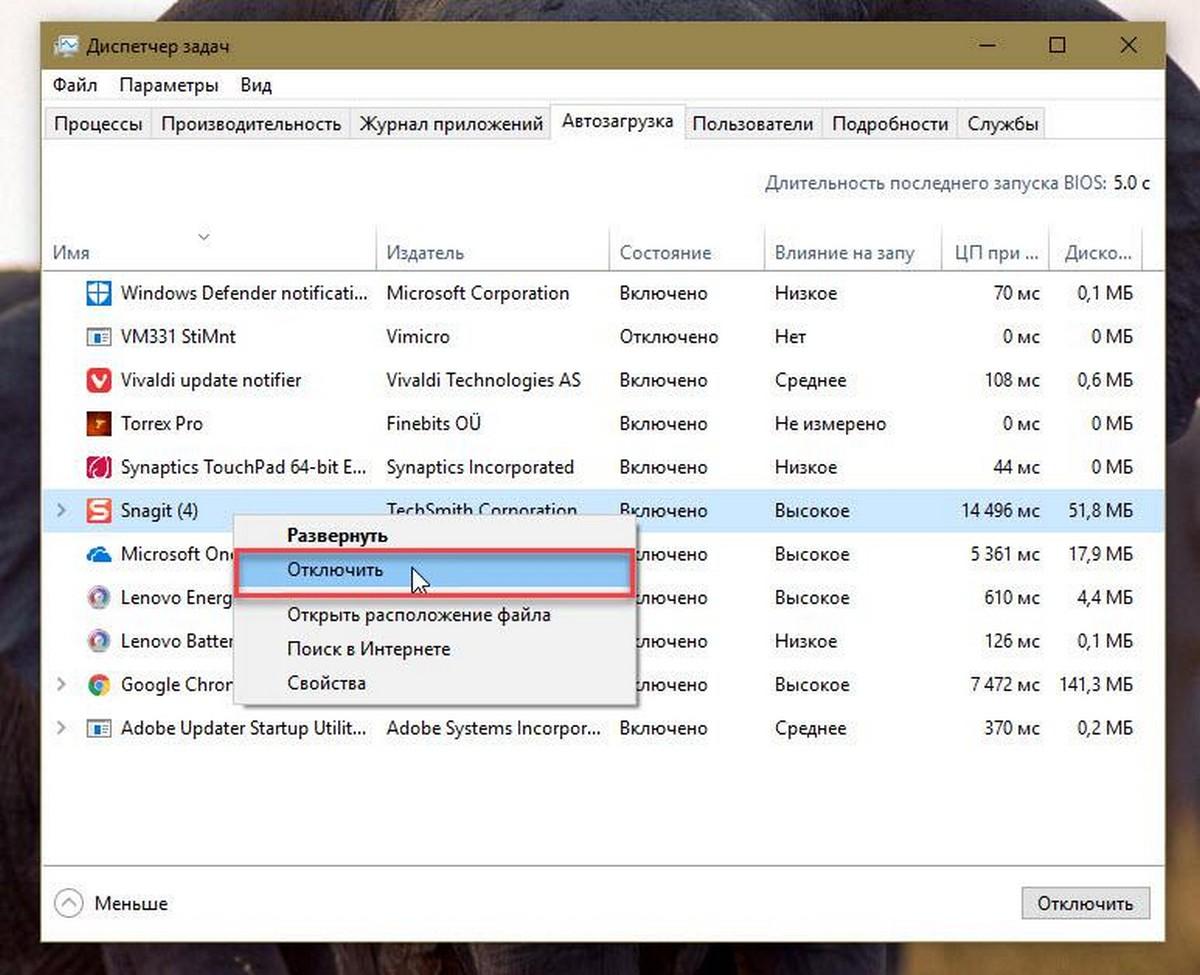Screen dimensions: 1200x975
Task: Switch to the Пользователи tab
Action: point(753,124)
